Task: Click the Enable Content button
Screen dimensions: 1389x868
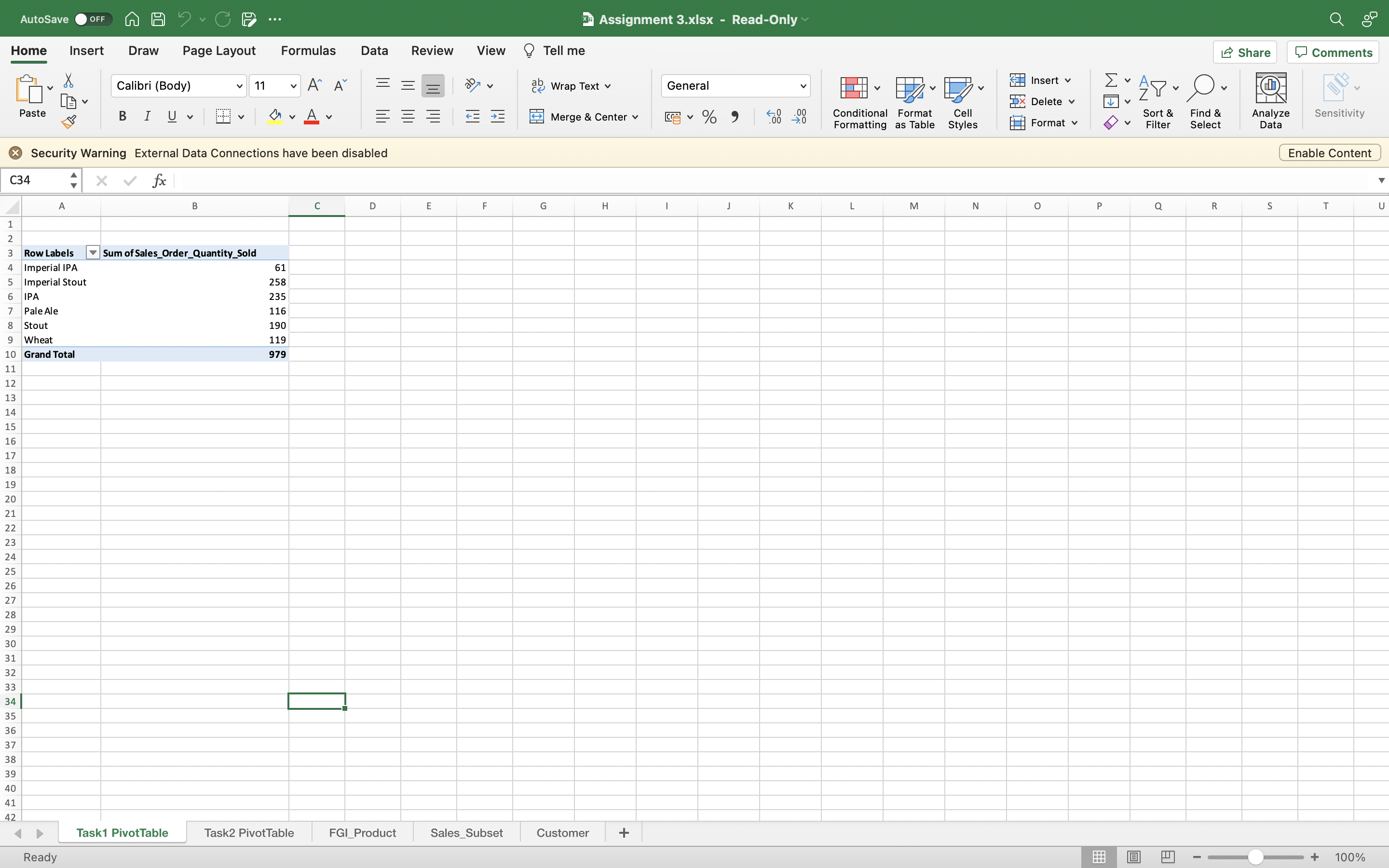Action: click(x=1329, y=152)
